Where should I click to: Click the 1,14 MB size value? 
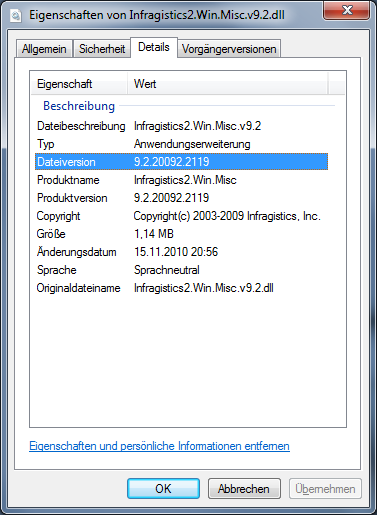(154, 234)
